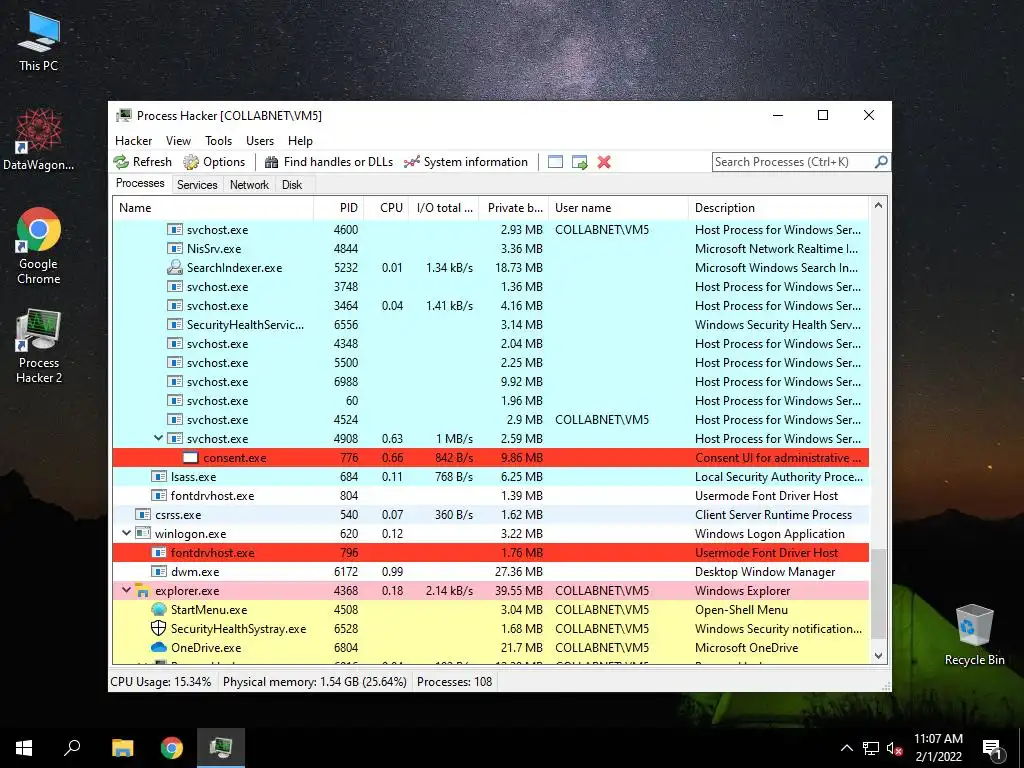The image size is (1024, 768).
Task: Open the Users menu
Action: (x=260, y=141)
